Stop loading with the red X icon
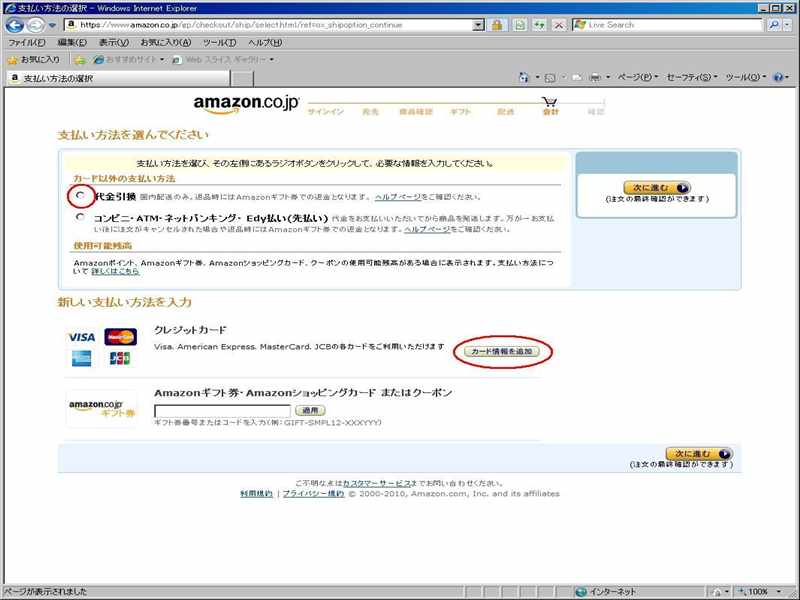 pyautogui.click(x=559, y=25)
